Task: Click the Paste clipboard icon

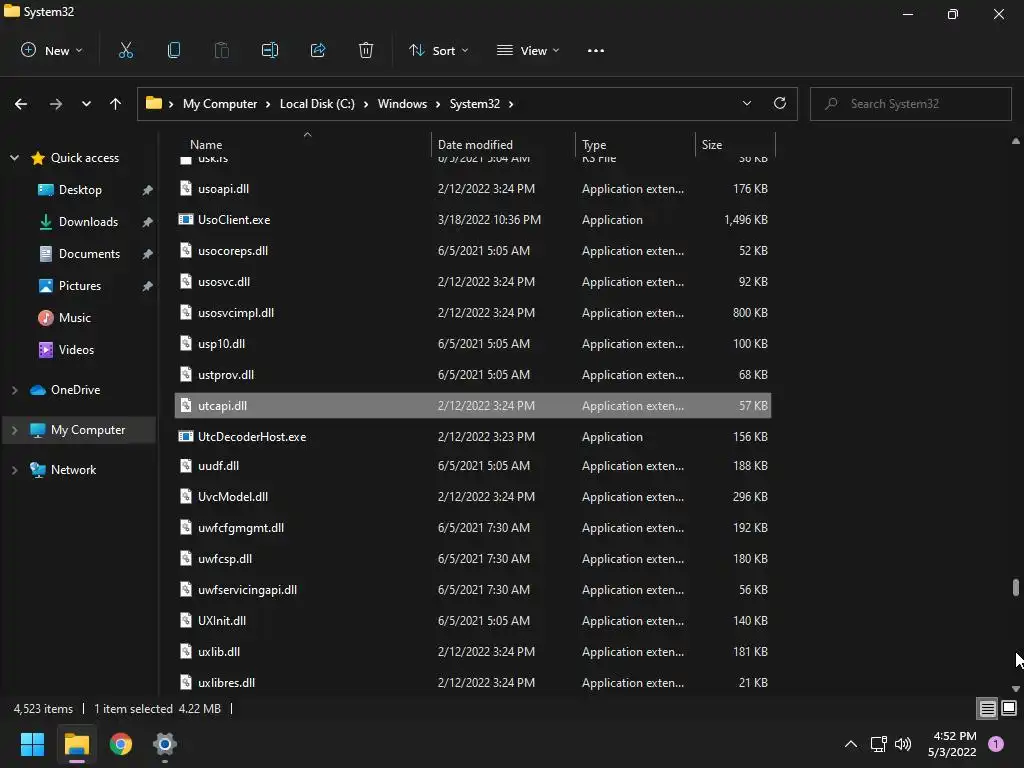Action: 221,50
